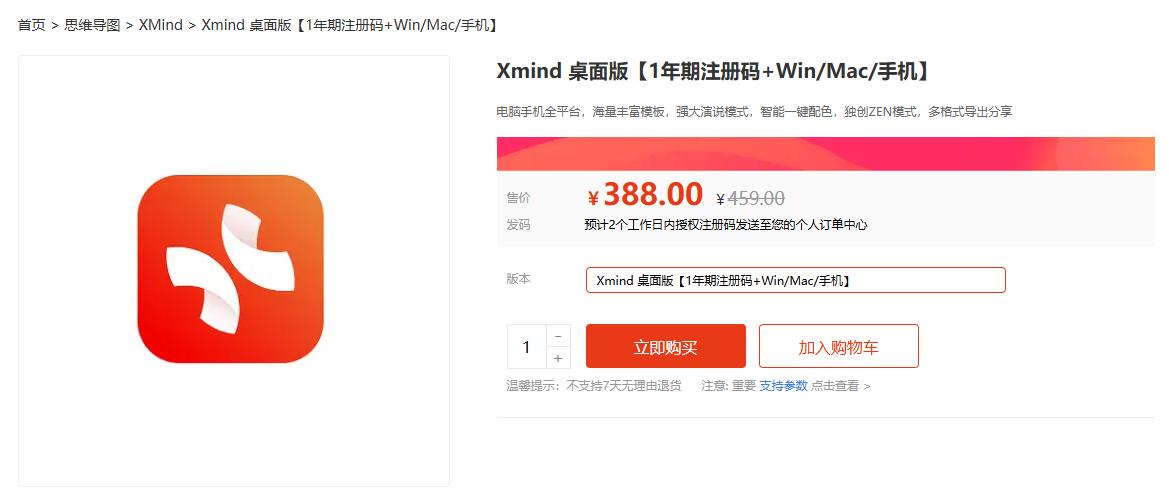Click the 立即购买 button
The image size is (1169, 502).
click(665, 347)
